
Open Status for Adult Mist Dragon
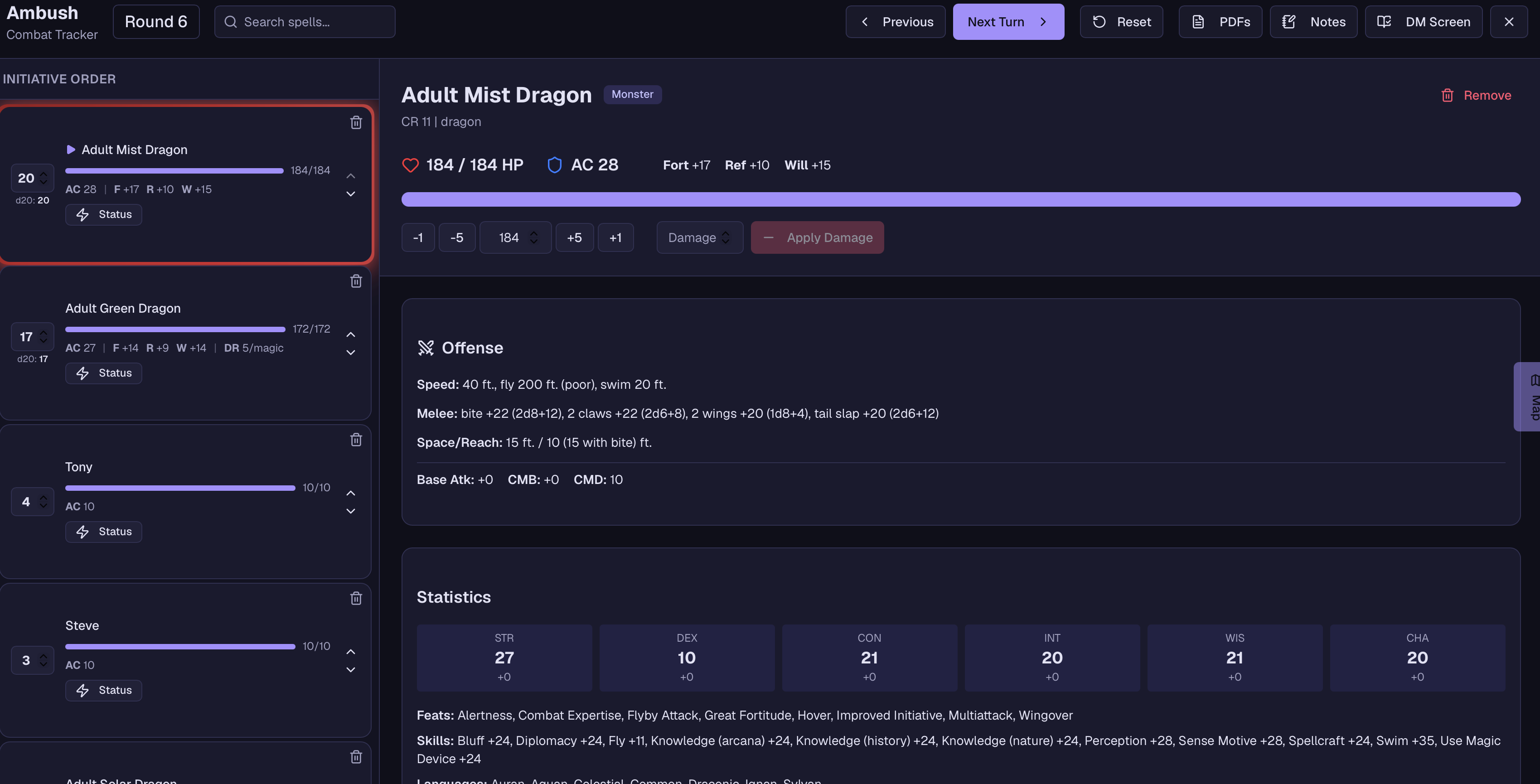tap(103, 214)
